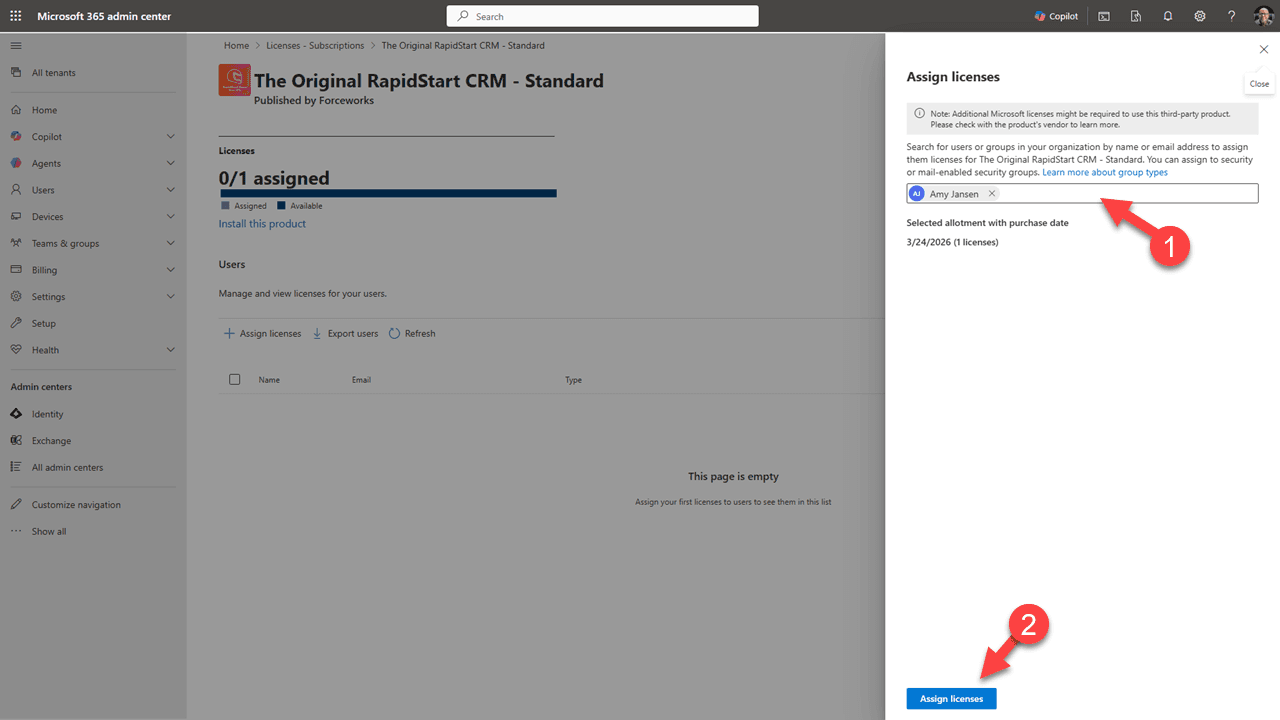The image size is (1280, 720).
Task: Open the notifications bell icon
Action: 1168,16
